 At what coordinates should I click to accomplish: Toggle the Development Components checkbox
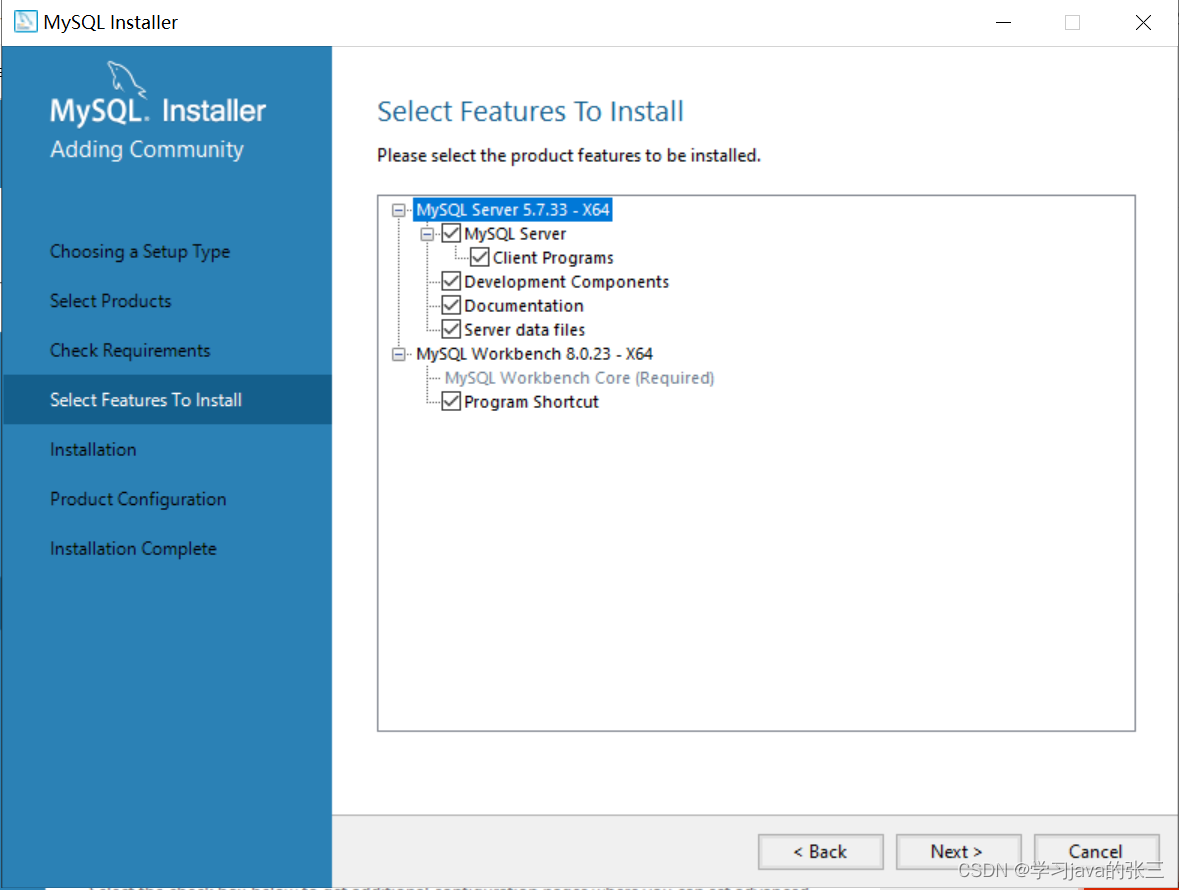coord(451,281)
